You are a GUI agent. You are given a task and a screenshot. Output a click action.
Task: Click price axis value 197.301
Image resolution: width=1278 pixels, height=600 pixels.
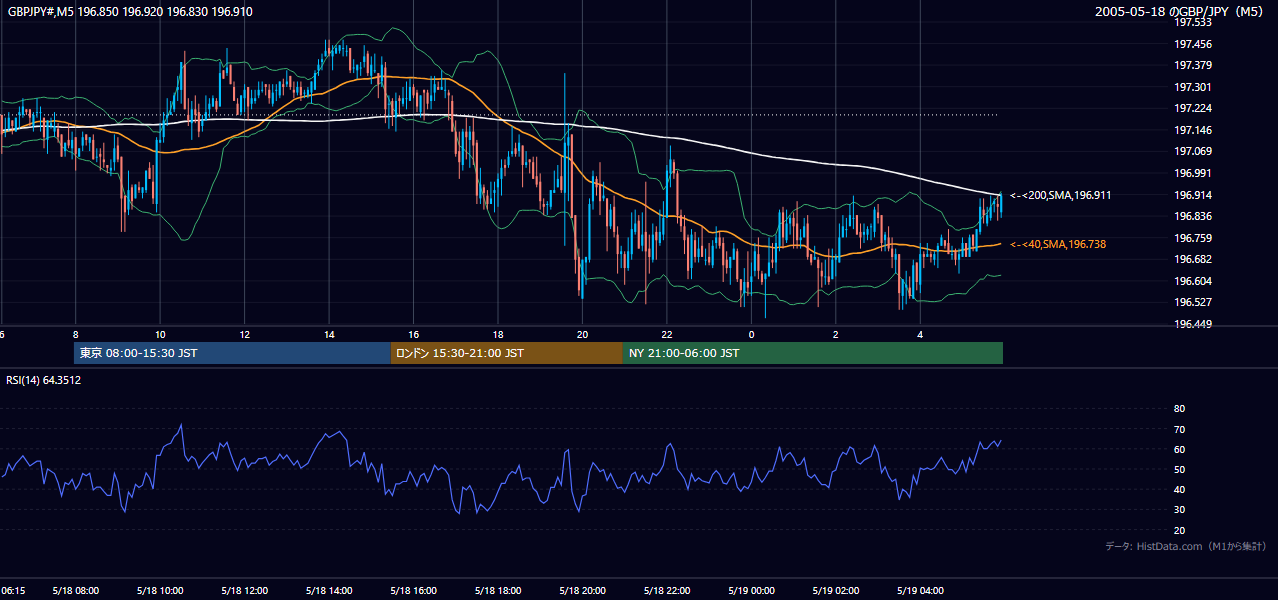1192,87
